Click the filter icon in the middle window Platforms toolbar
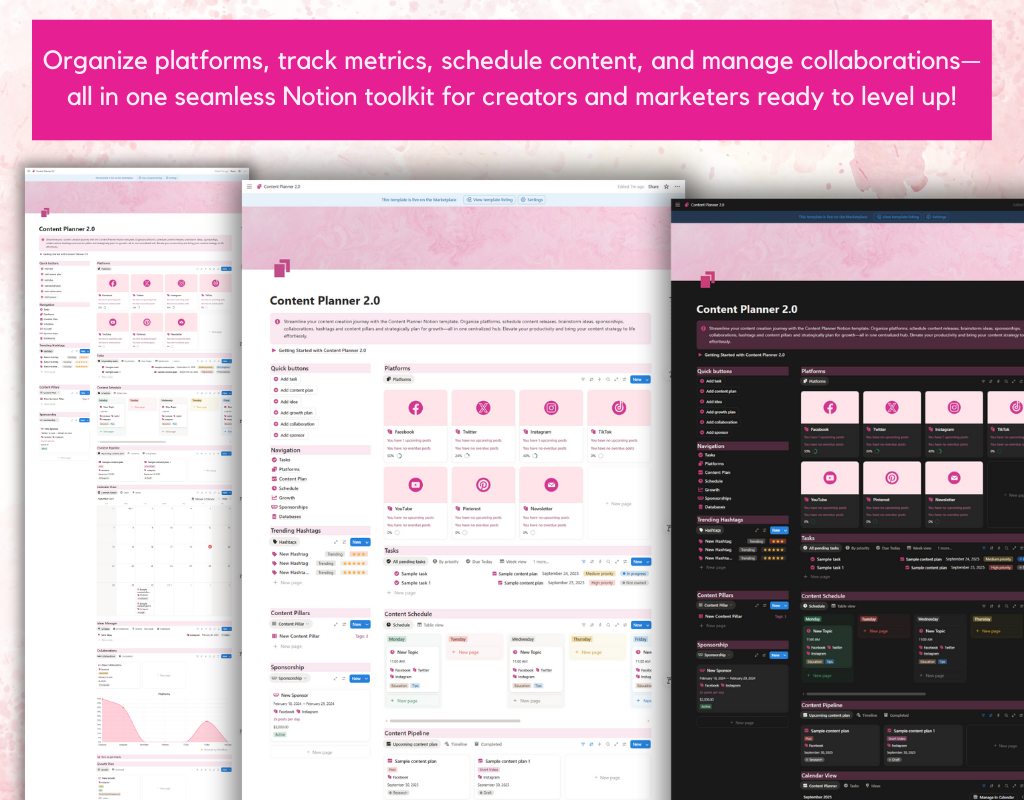 (583, 379)
